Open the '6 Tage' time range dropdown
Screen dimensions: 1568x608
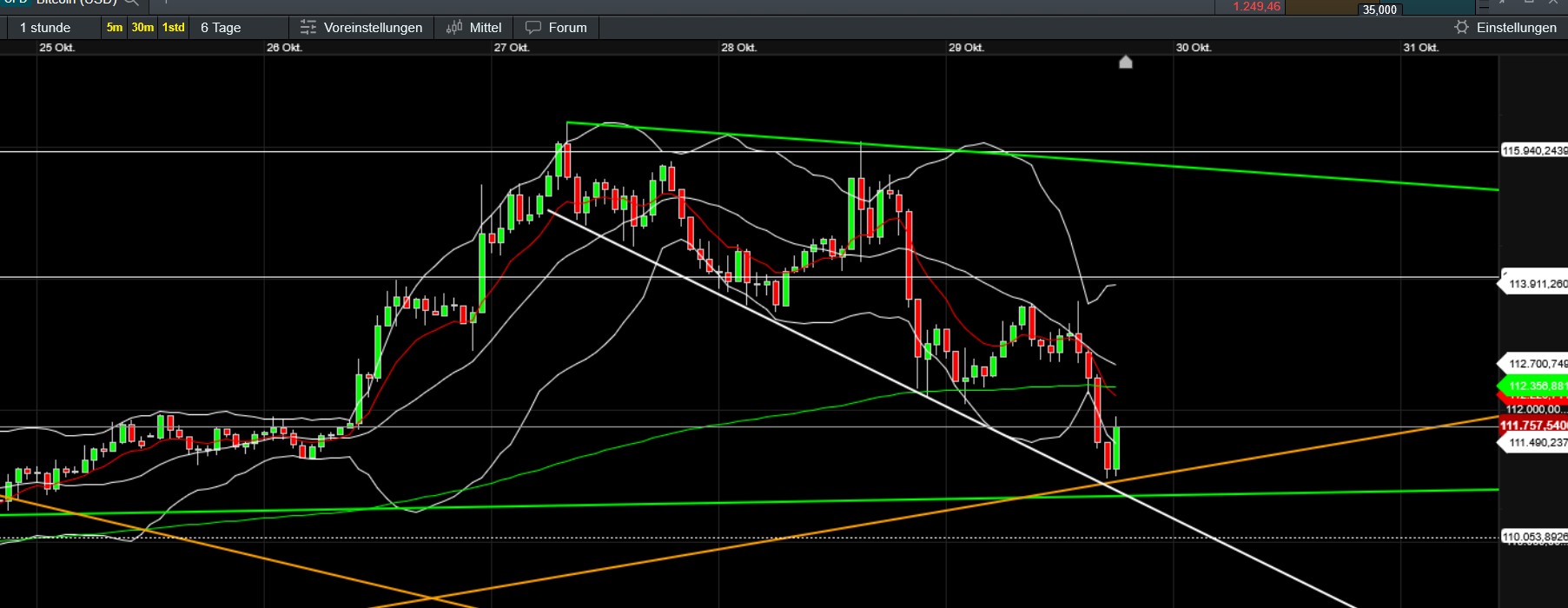pyautogui.click(x=221, y=28)
